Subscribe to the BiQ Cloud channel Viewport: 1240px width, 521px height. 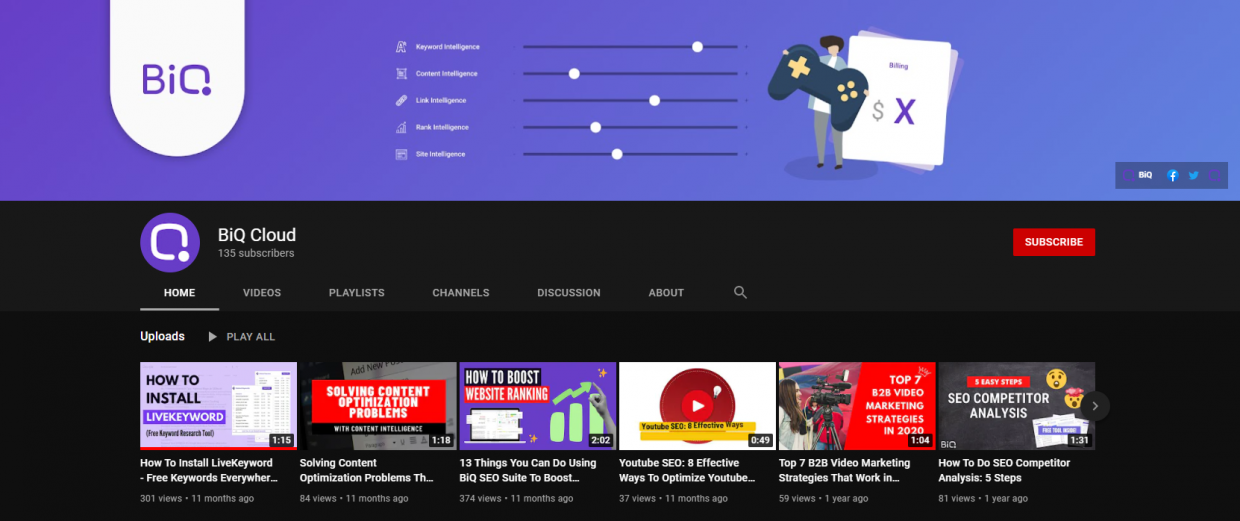point(1054,242)
